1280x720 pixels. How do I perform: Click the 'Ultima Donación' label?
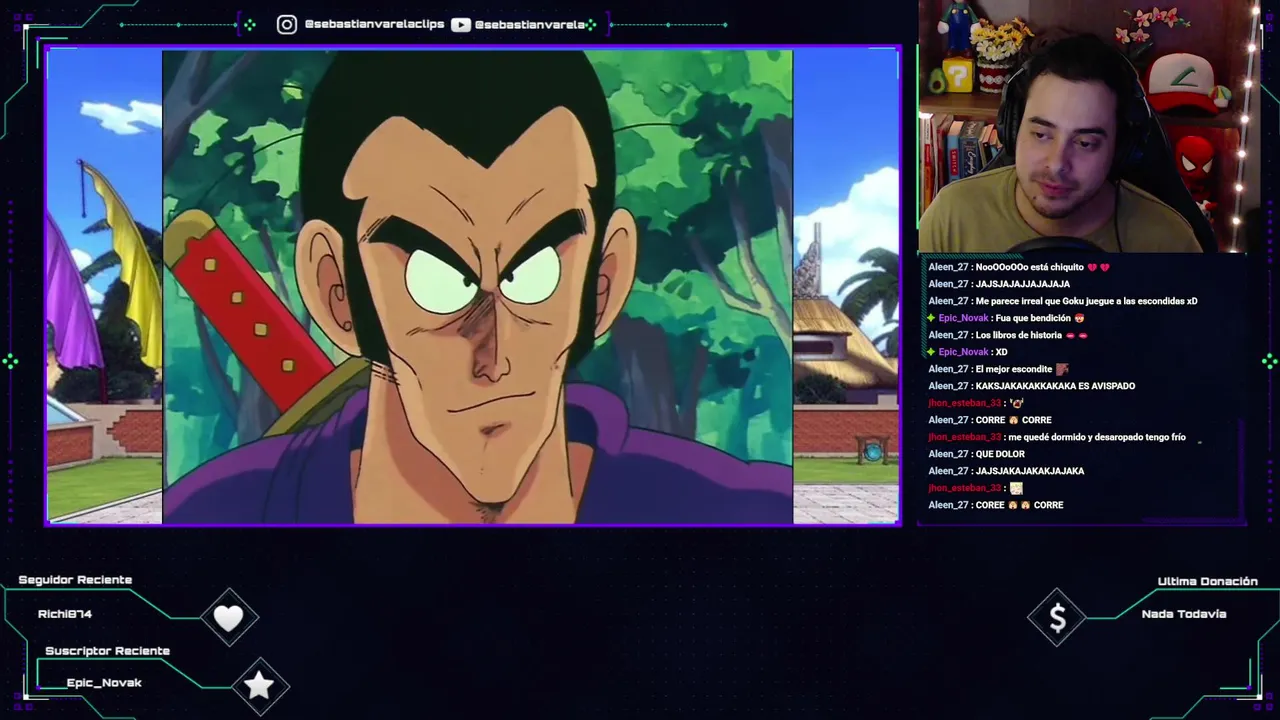(1207, 581)
